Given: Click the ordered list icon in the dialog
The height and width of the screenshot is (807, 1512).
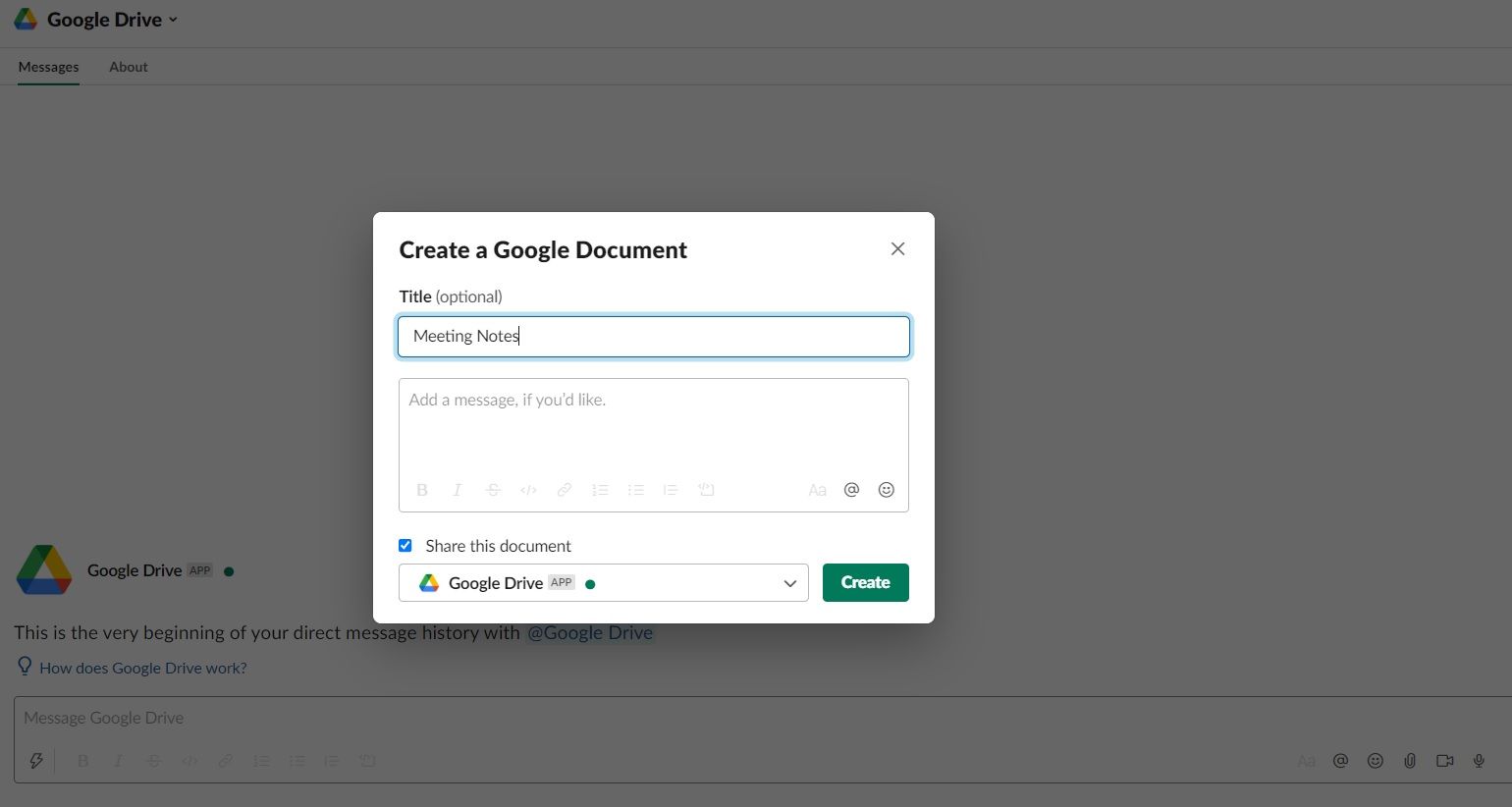Looking at the screenshot, I should [x=600, y=489].
